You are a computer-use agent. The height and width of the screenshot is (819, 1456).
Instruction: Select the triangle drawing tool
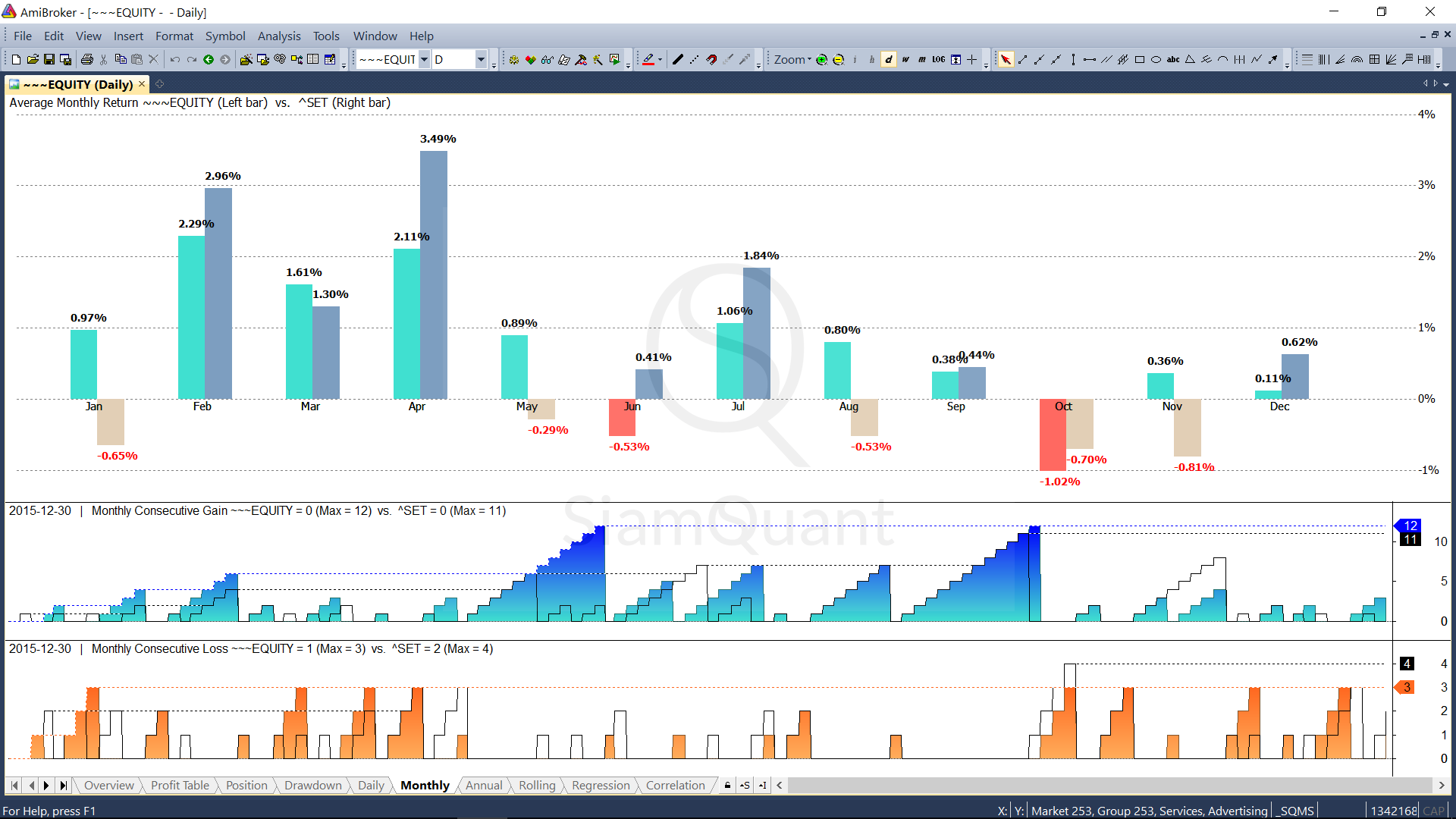tap(1190, 60)
